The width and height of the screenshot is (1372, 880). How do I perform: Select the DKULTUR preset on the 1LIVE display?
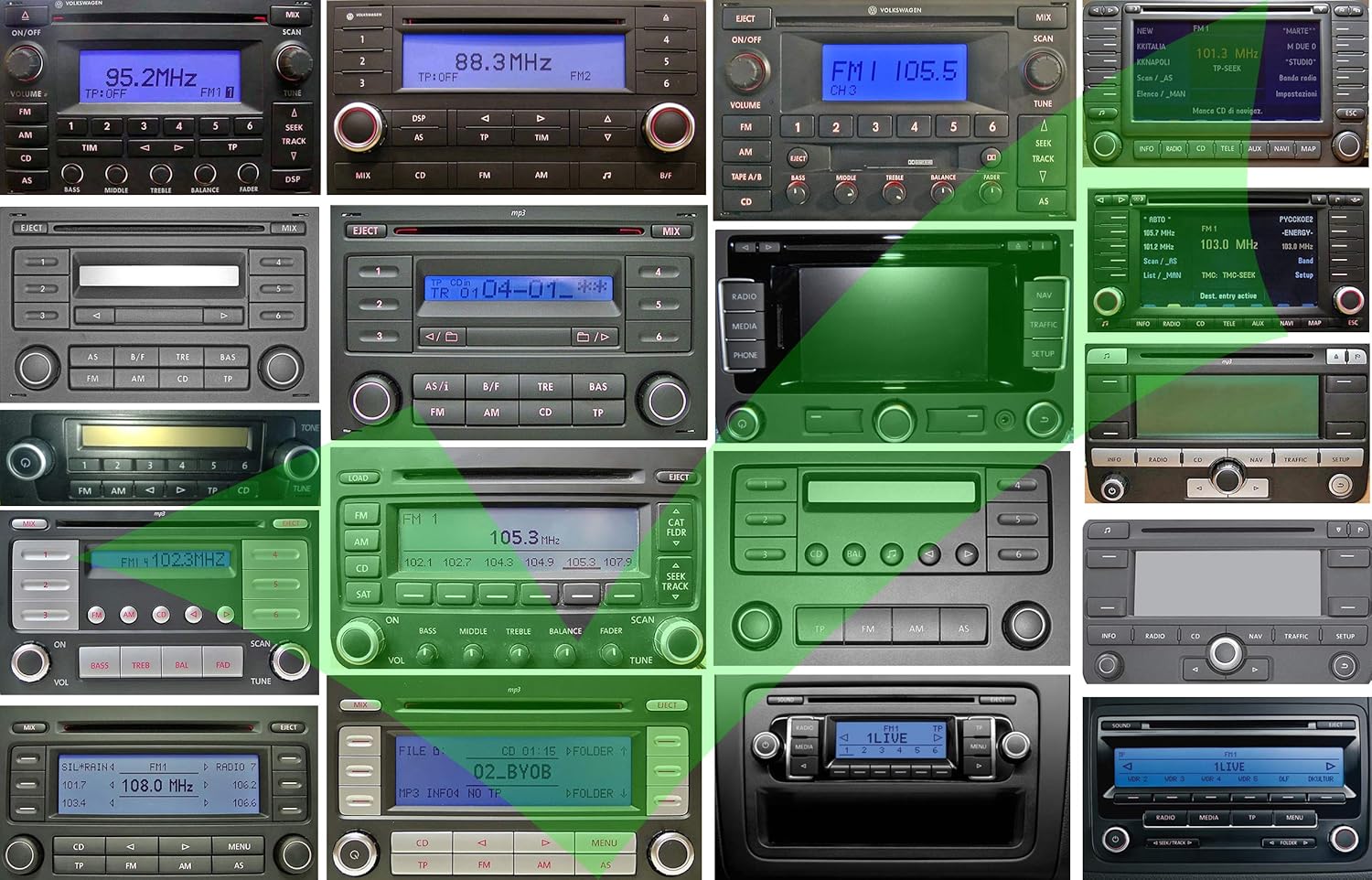click(x=1320, y=779)
